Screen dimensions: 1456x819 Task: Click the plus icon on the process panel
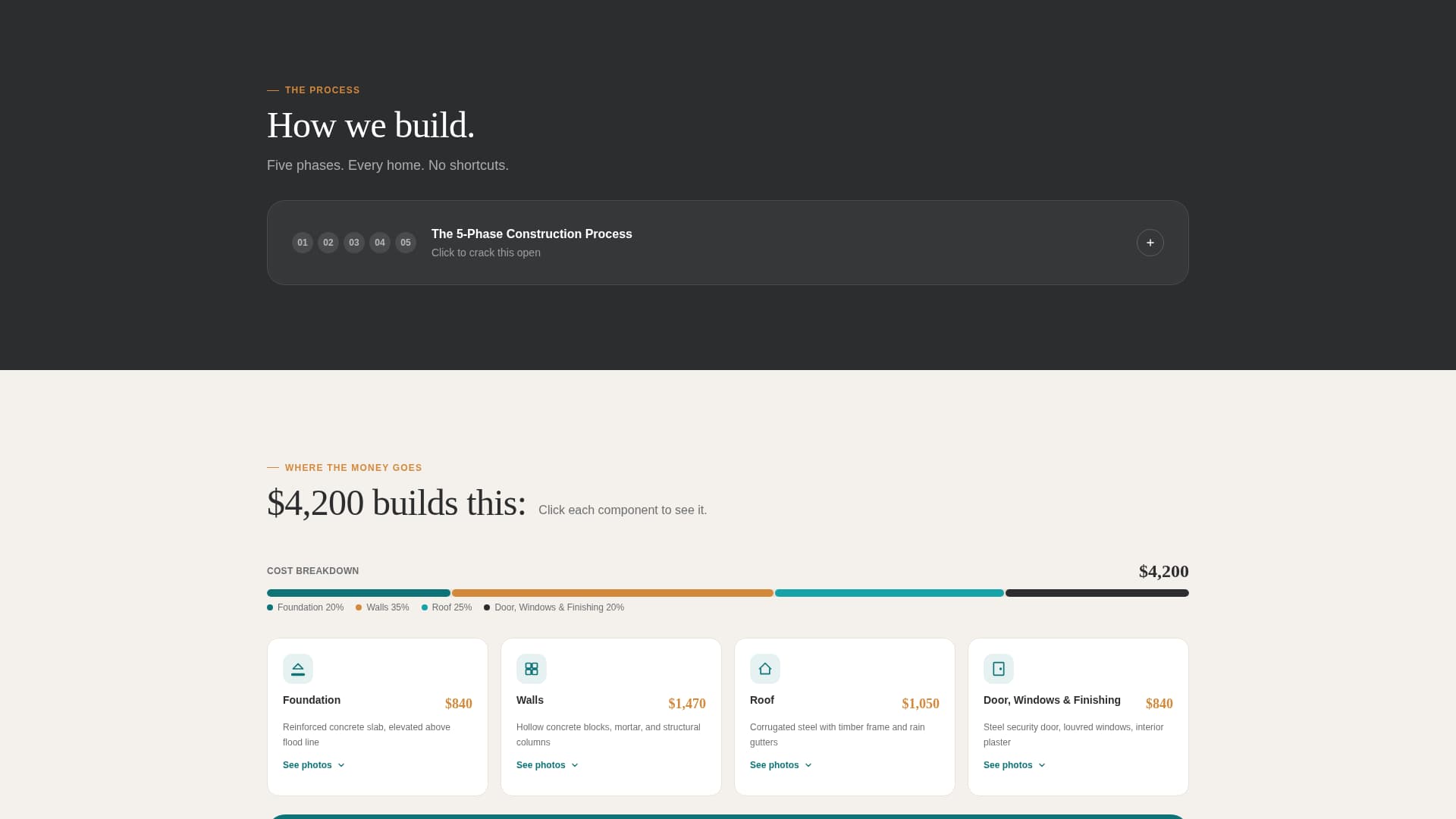1150,243
